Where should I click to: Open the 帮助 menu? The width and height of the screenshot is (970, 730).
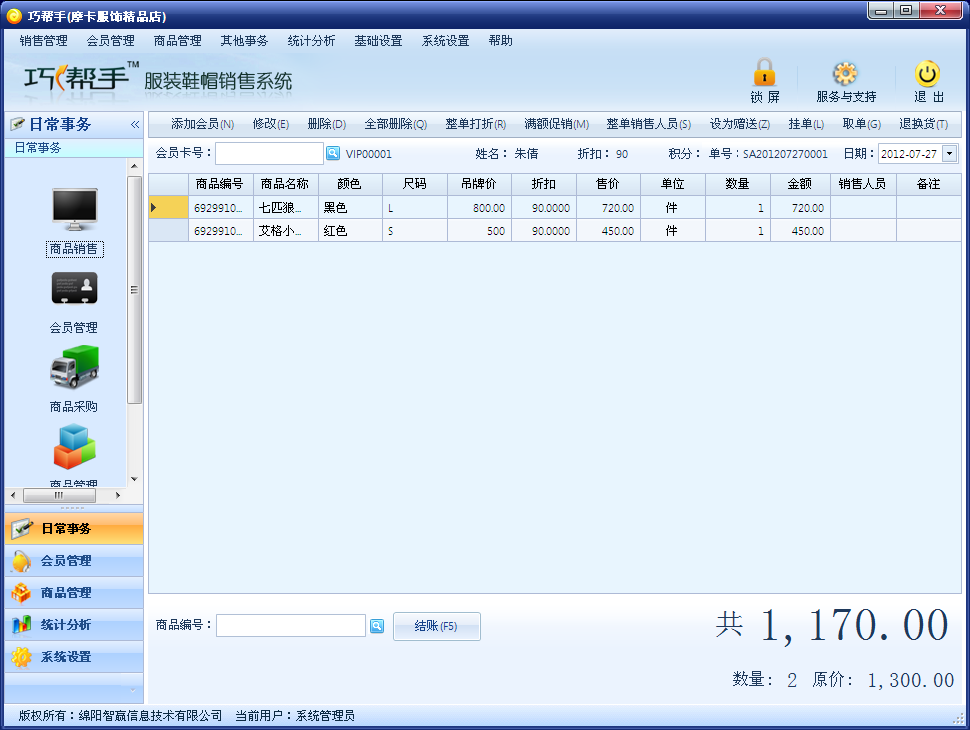tap(500, 41)
